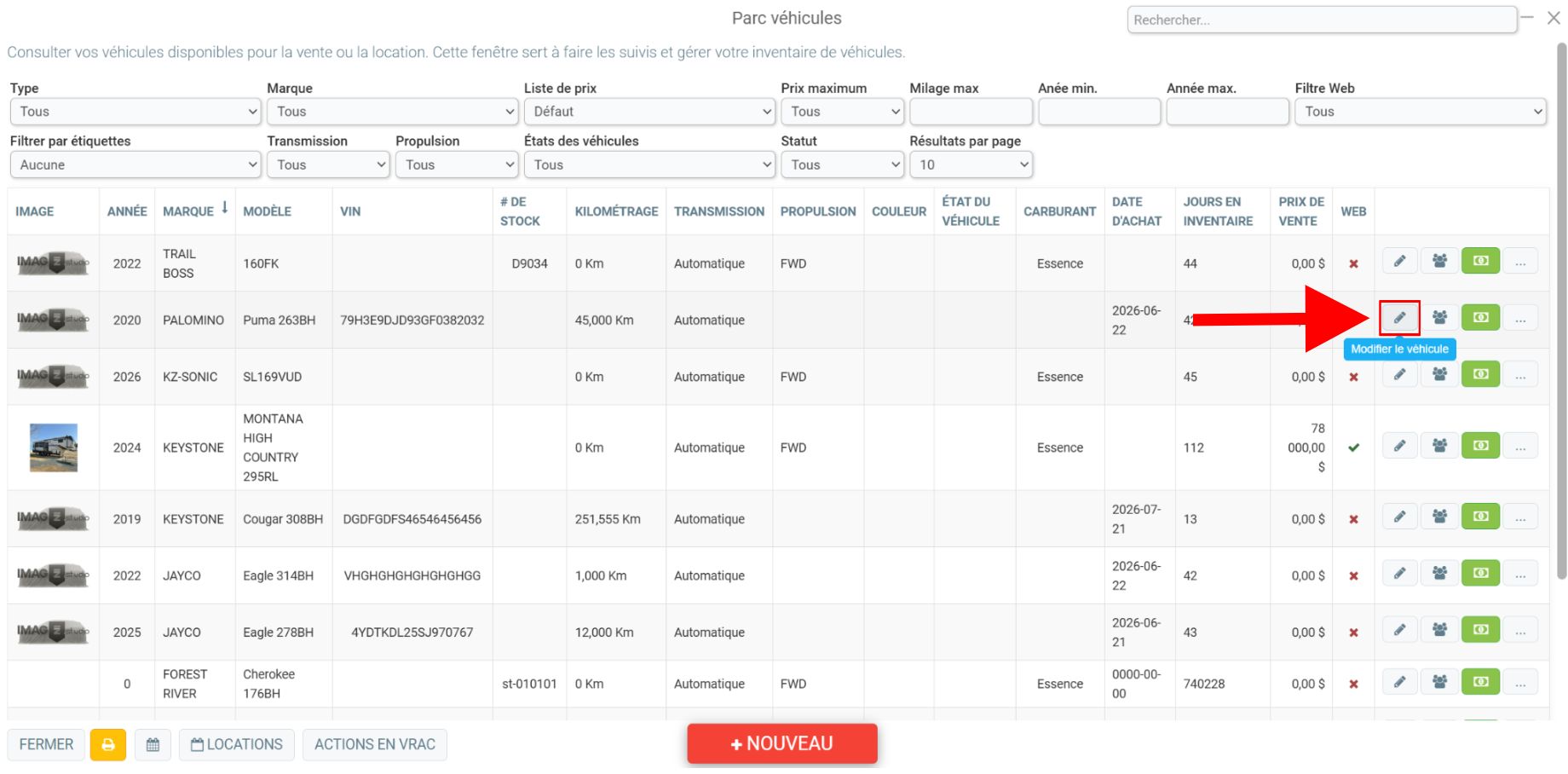Screen dimensions: 1568x774
Task: Toggle web status X for TRAIL BOSS row
Action: coord(1353,264)
